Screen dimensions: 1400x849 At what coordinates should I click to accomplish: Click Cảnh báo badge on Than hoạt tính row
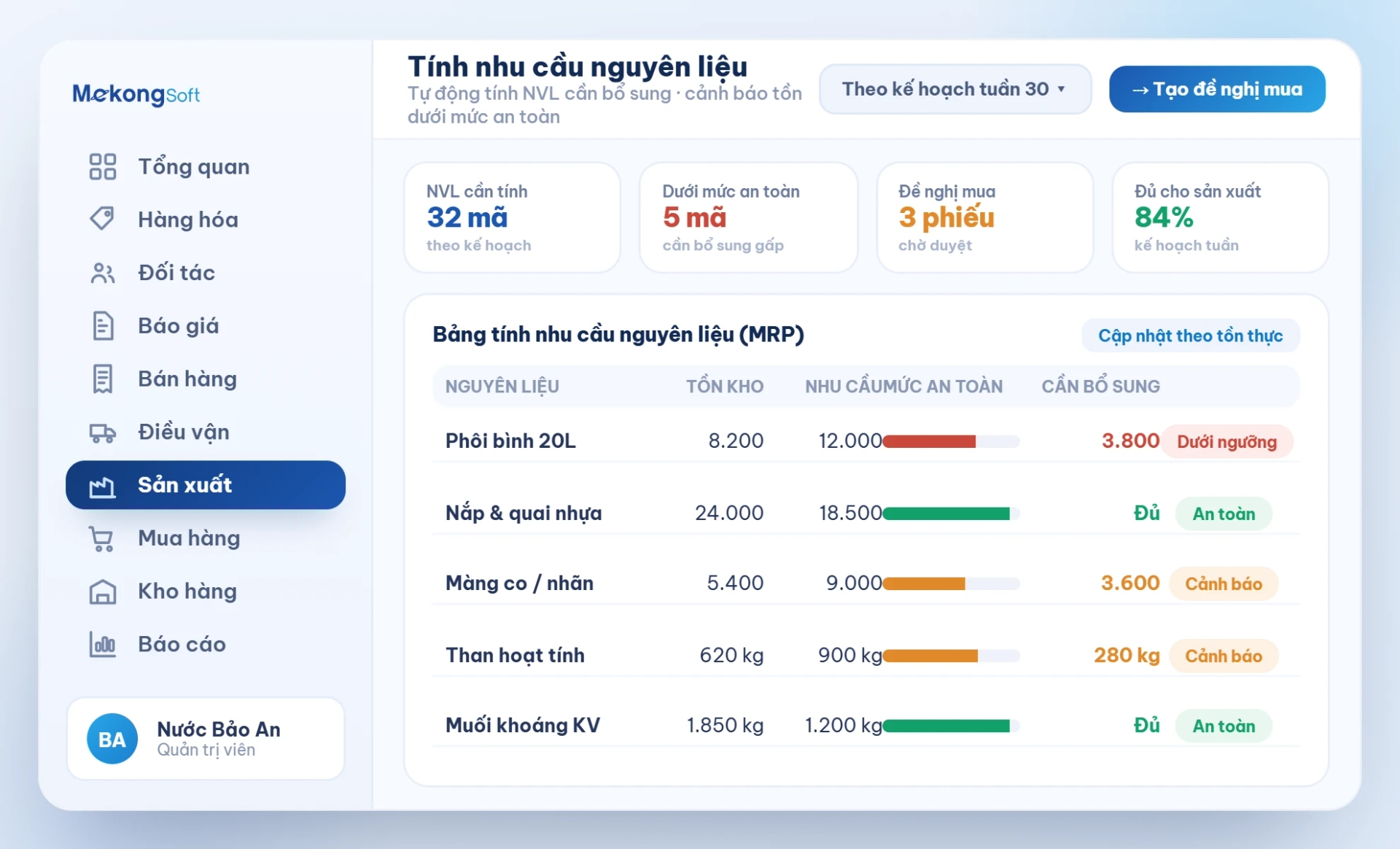(1224, 656)
